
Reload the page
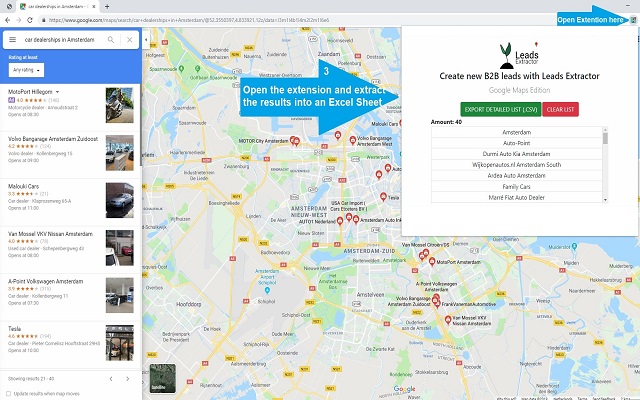tap(30, 20)
